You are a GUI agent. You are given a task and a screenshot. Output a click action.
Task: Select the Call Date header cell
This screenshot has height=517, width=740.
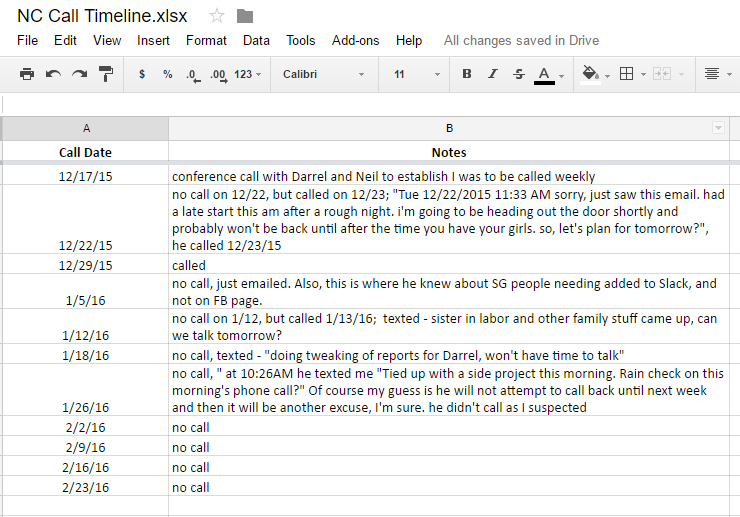(x=85, y=152)
